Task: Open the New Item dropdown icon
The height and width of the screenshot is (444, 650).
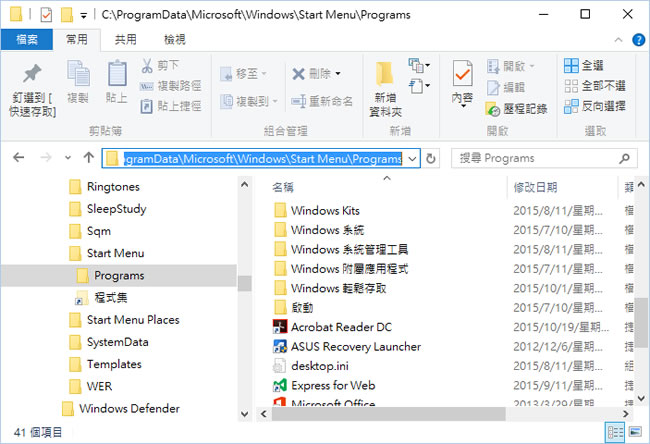Action: [x=419, y=65]
